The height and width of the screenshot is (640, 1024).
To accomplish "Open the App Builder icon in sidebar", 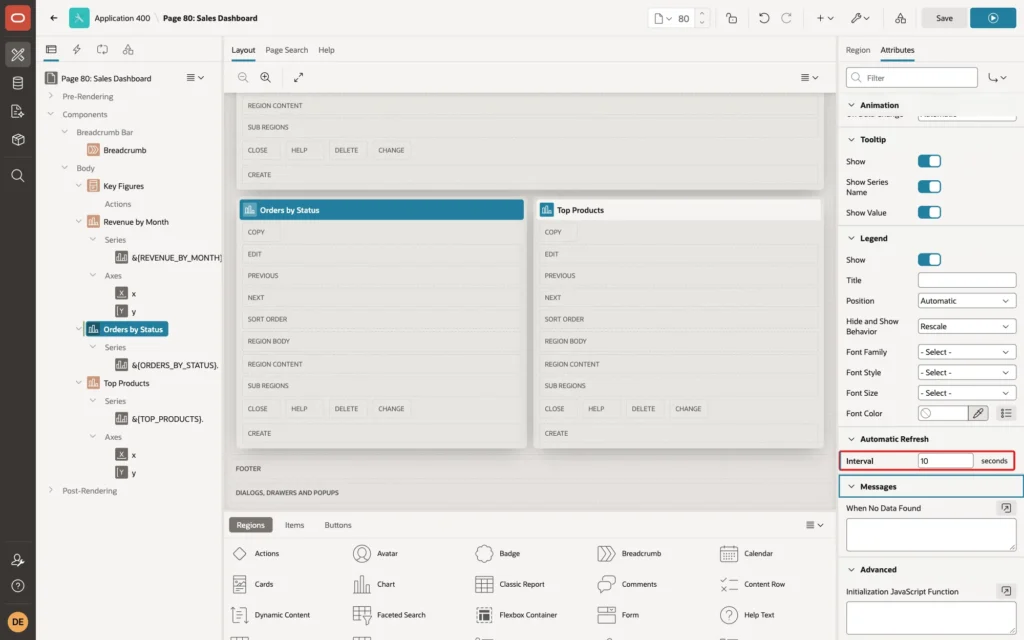I will pyautogui.click(x=18, y=54).
